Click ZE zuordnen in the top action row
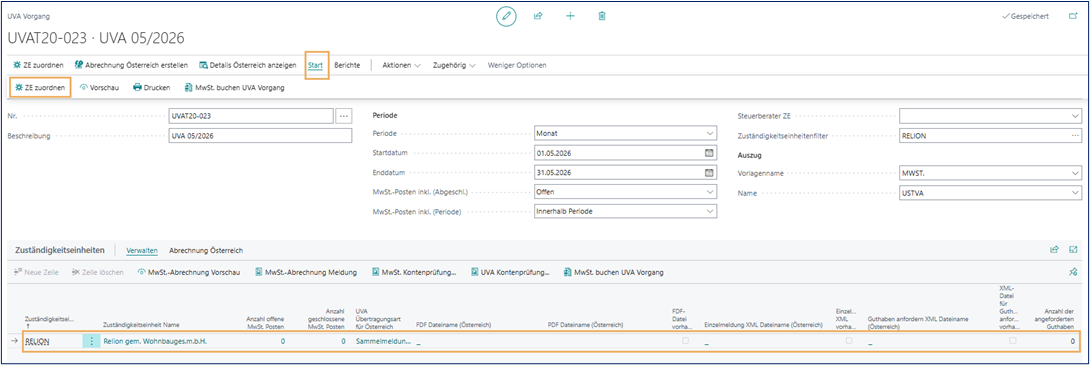 39,65
